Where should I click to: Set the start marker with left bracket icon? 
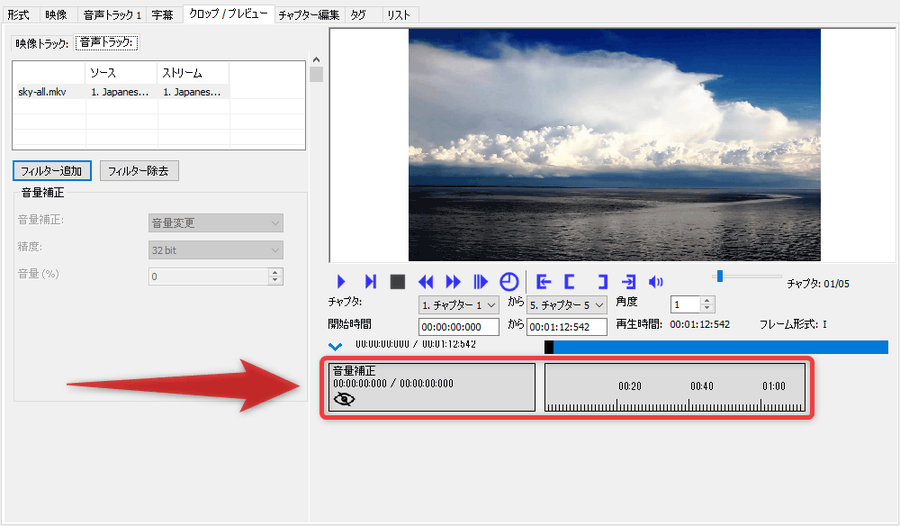pyautogui.click(x=569, y=281)
